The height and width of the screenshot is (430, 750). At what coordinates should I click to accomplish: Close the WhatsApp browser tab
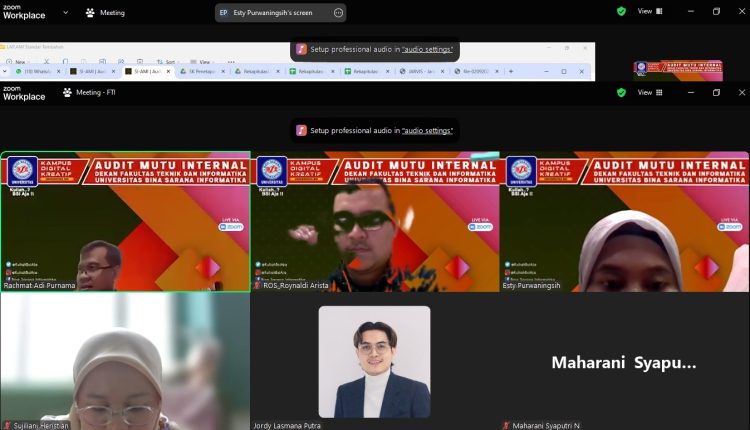[58, 71]
